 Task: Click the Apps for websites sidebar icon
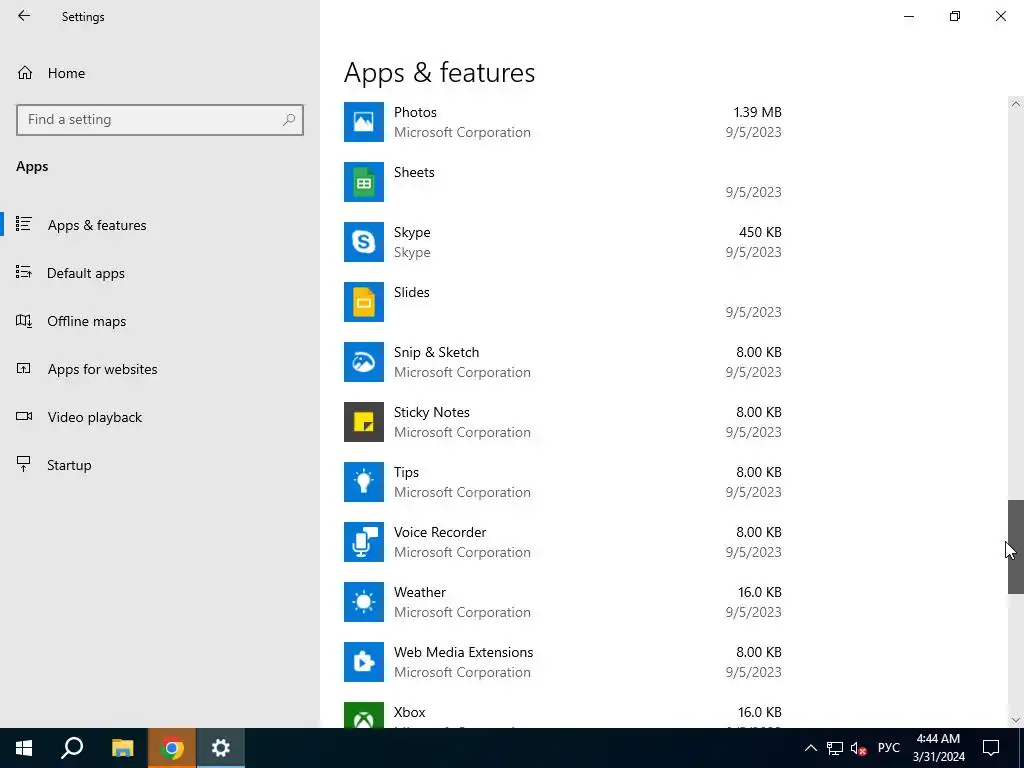[x=24, y=368]
